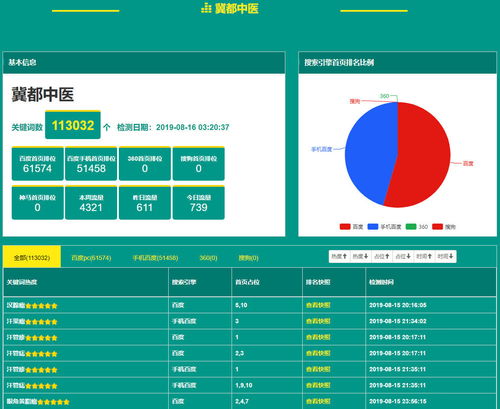
Task: Click the 搜狗首页排位 0 tile
Action: click(x=199, y=164)
